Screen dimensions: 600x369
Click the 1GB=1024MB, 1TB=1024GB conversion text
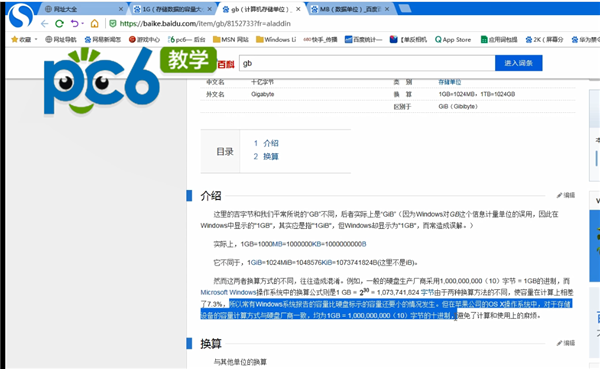pos(477,94)
